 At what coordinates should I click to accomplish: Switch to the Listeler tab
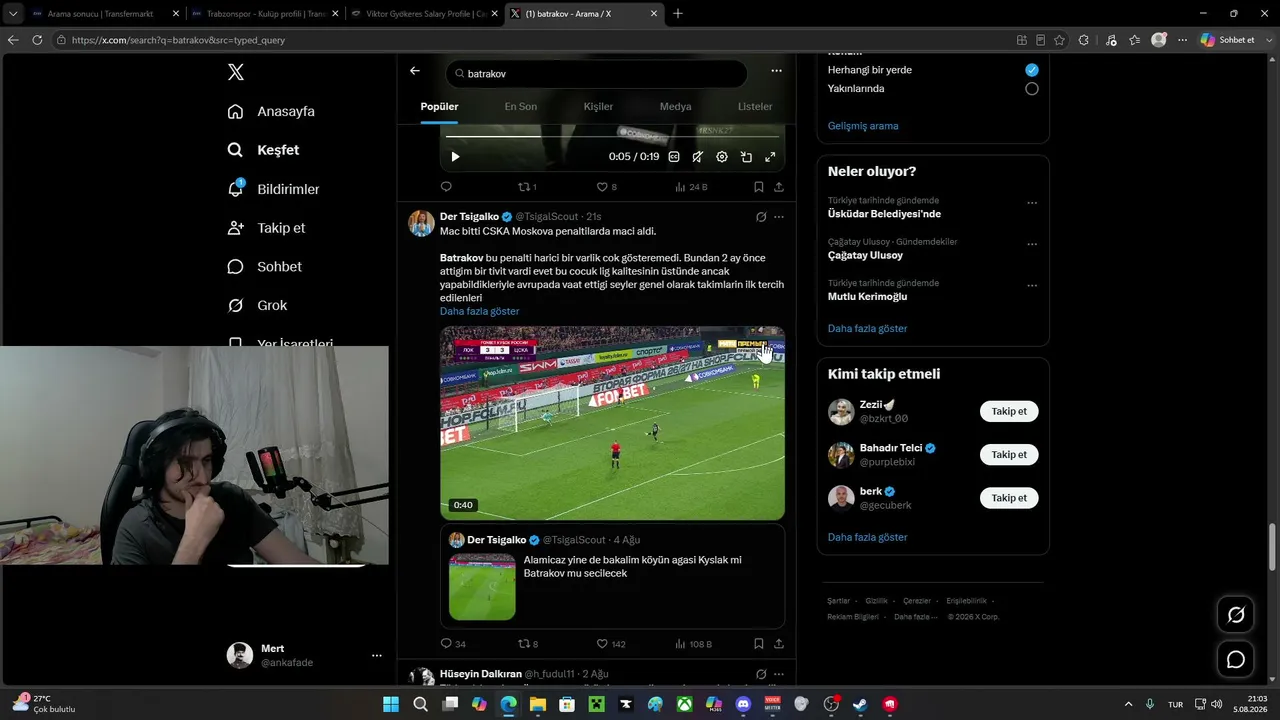coord(755,107)
